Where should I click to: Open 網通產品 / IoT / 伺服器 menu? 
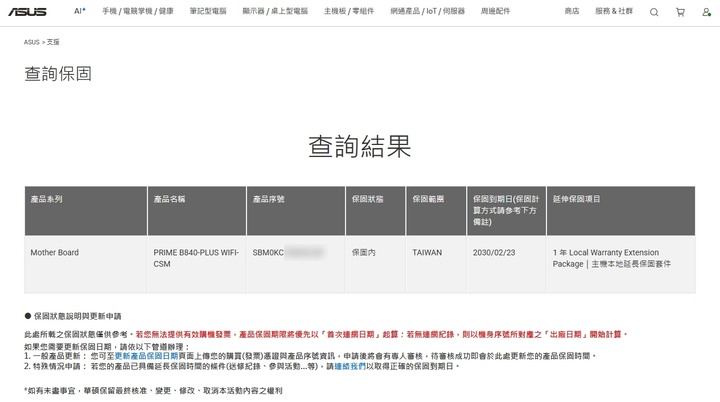[x=428, y=11]
